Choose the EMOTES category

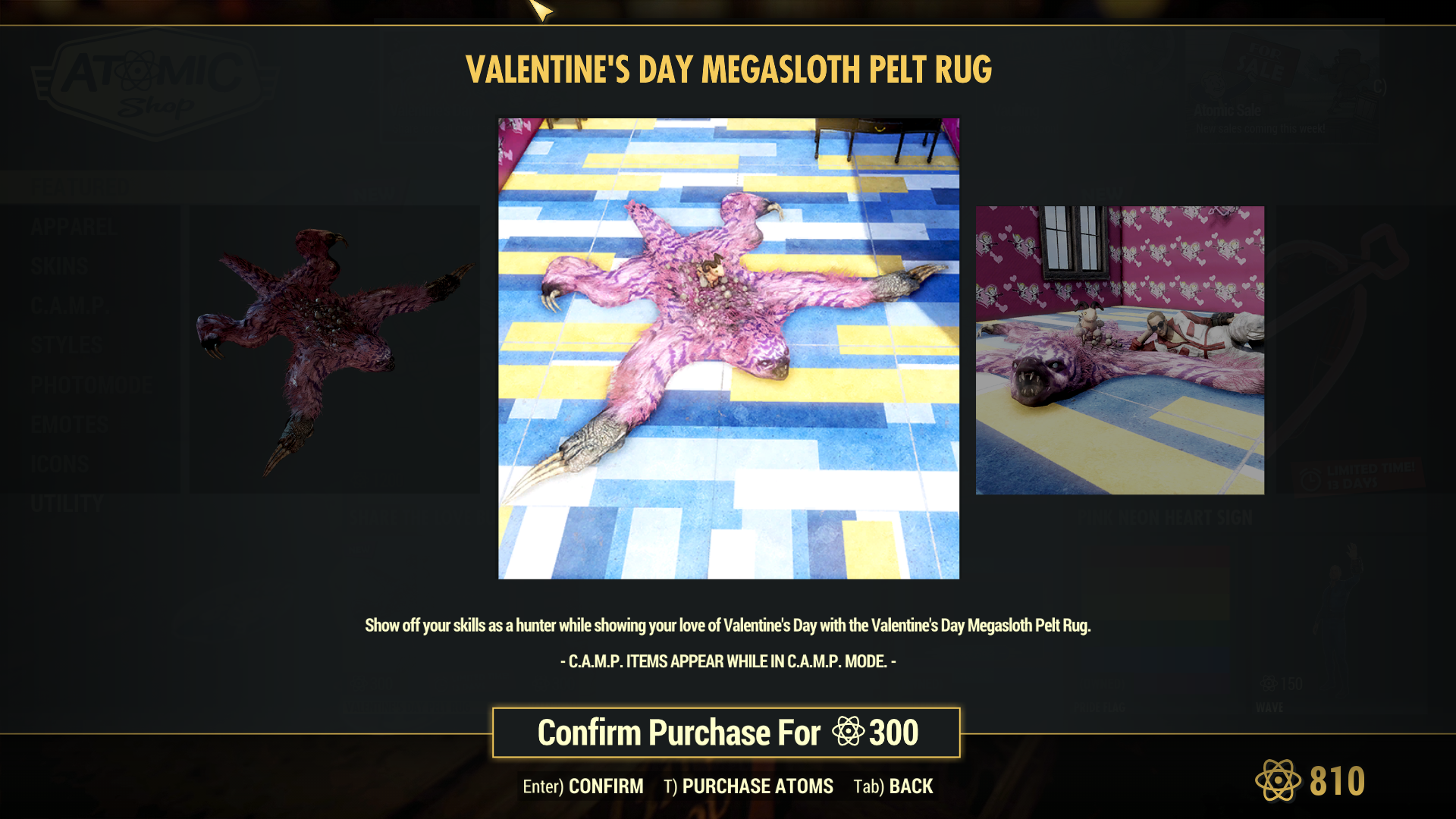point(69,424)
